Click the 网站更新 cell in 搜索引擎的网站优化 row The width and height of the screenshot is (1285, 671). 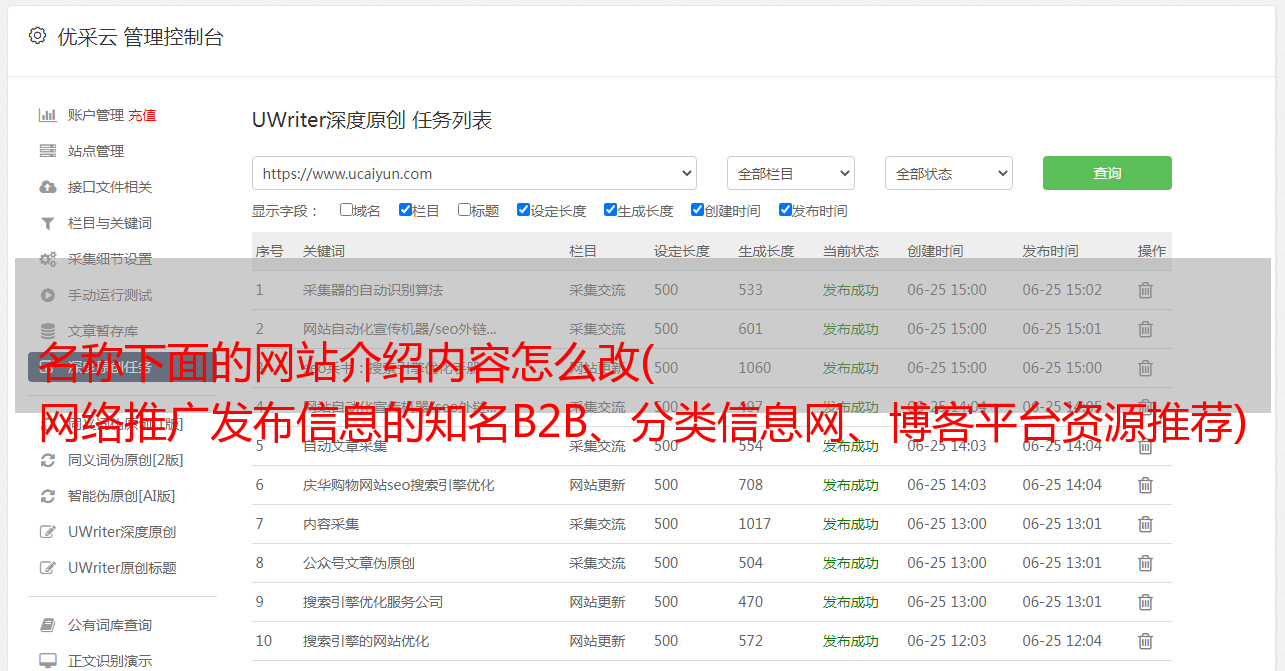[x=597, y=641]
